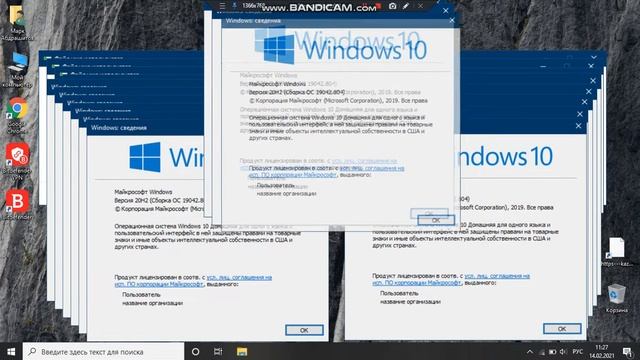Click the Bandicam camera screenshot icon

click(x=392, y=6)
